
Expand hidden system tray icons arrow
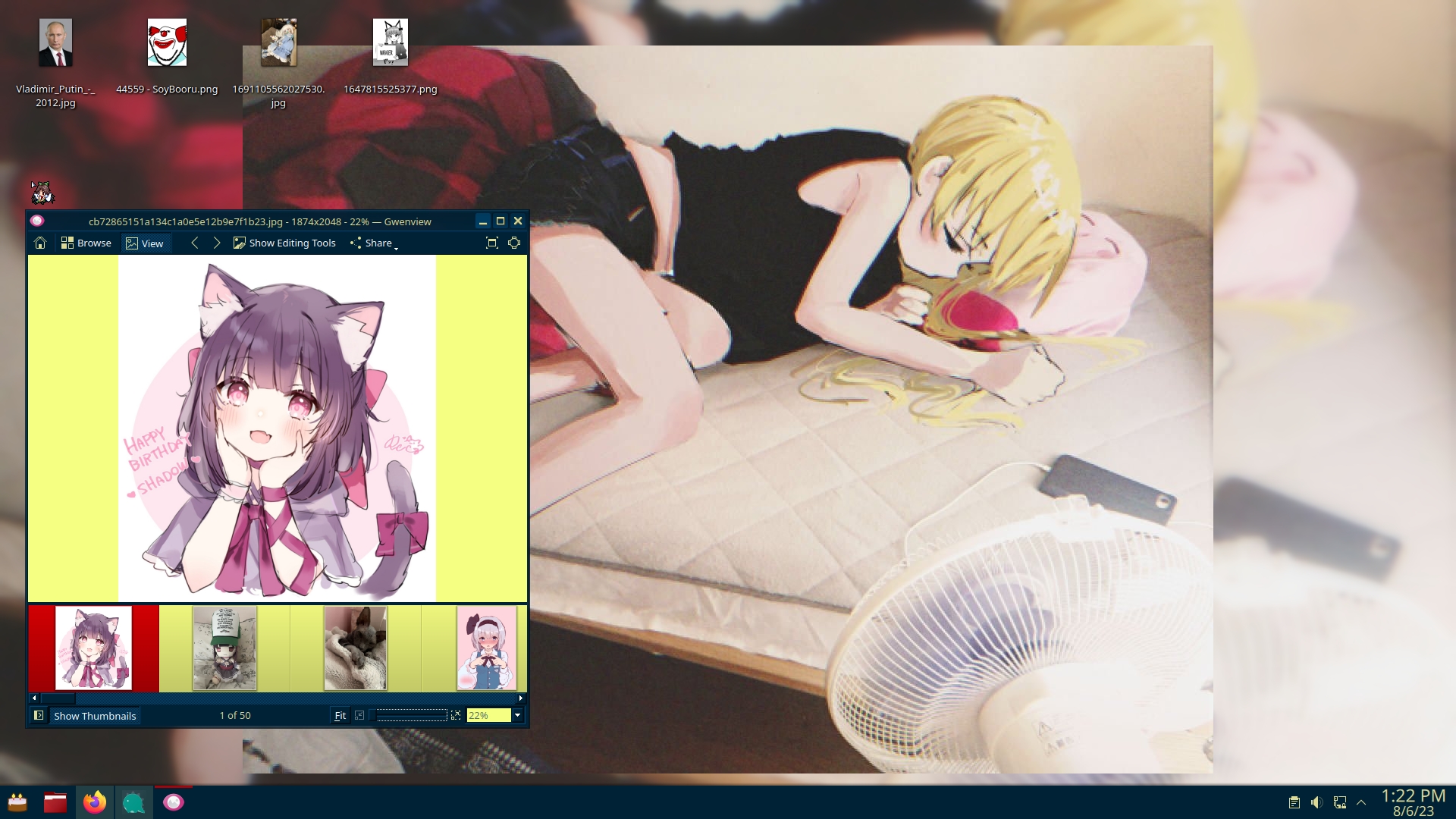click(1361, 802)
